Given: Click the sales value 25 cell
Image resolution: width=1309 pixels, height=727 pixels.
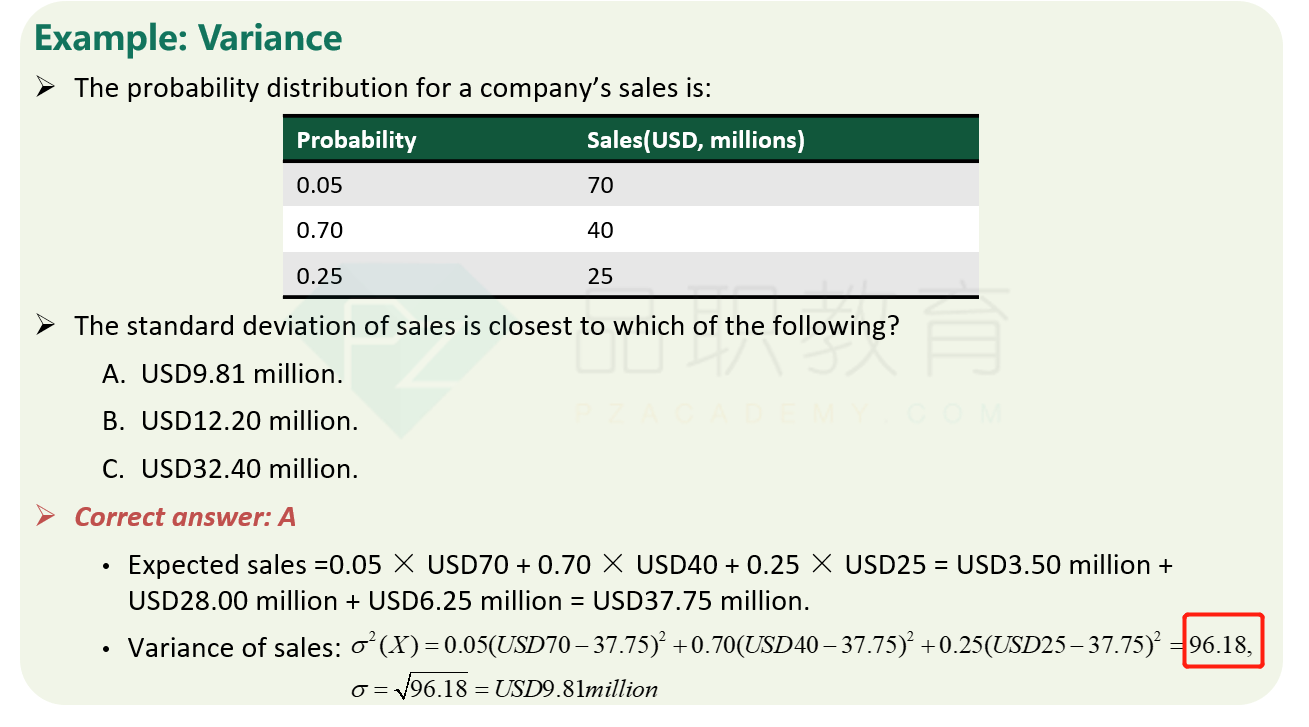Looking at the screenshot, I should (600, 276).
